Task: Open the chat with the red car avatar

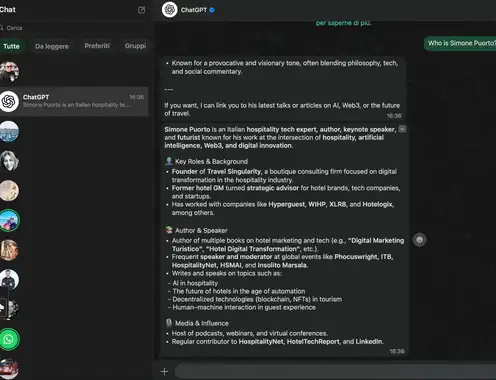Action: 9,369
